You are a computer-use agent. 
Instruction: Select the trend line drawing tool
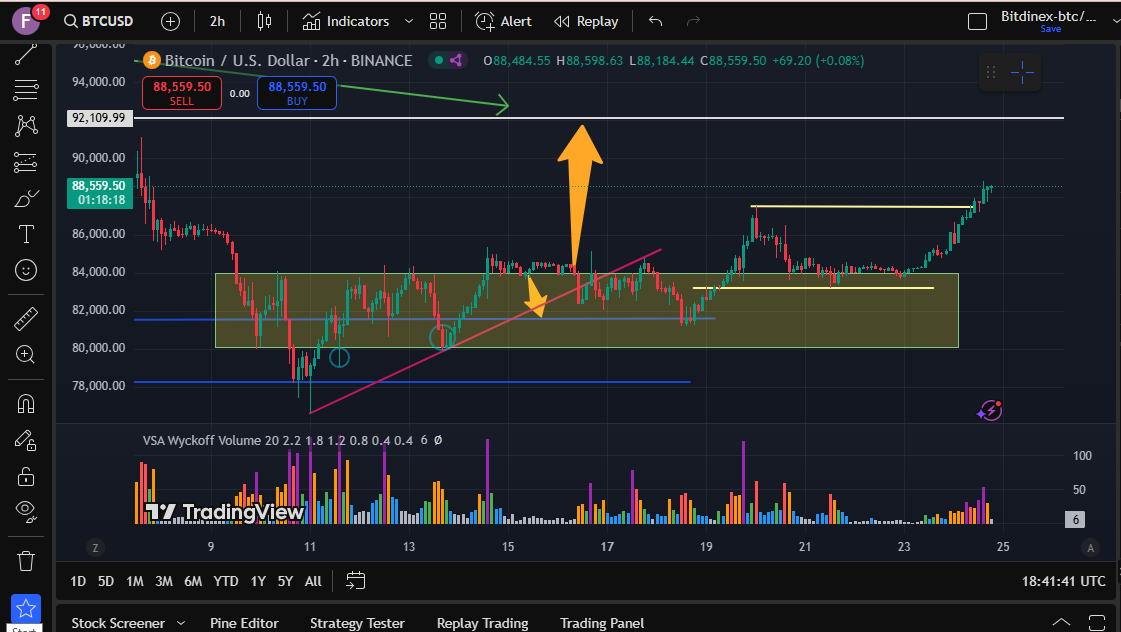26,54
